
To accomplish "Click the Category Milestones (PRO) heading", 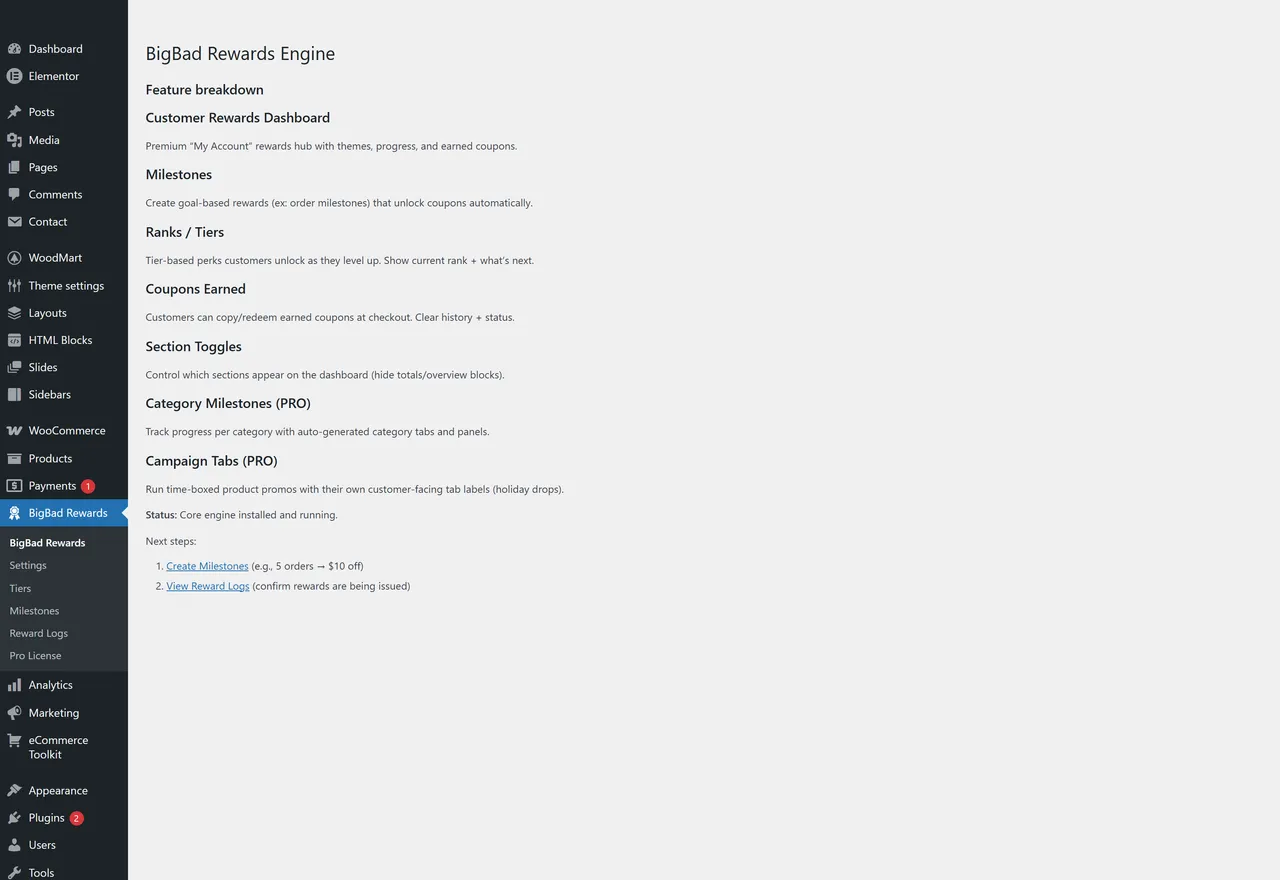I will pyautogui.click(x=228, y=404).
